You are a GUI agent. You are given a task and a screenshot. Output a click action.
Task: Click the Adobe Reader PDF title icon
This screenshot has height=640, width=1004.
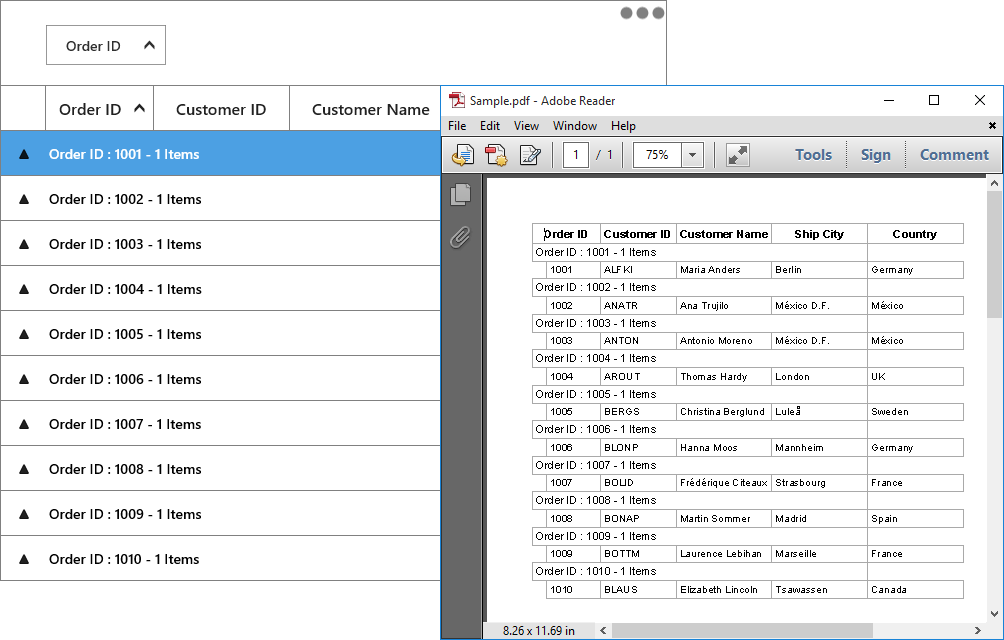pos(457,100)
